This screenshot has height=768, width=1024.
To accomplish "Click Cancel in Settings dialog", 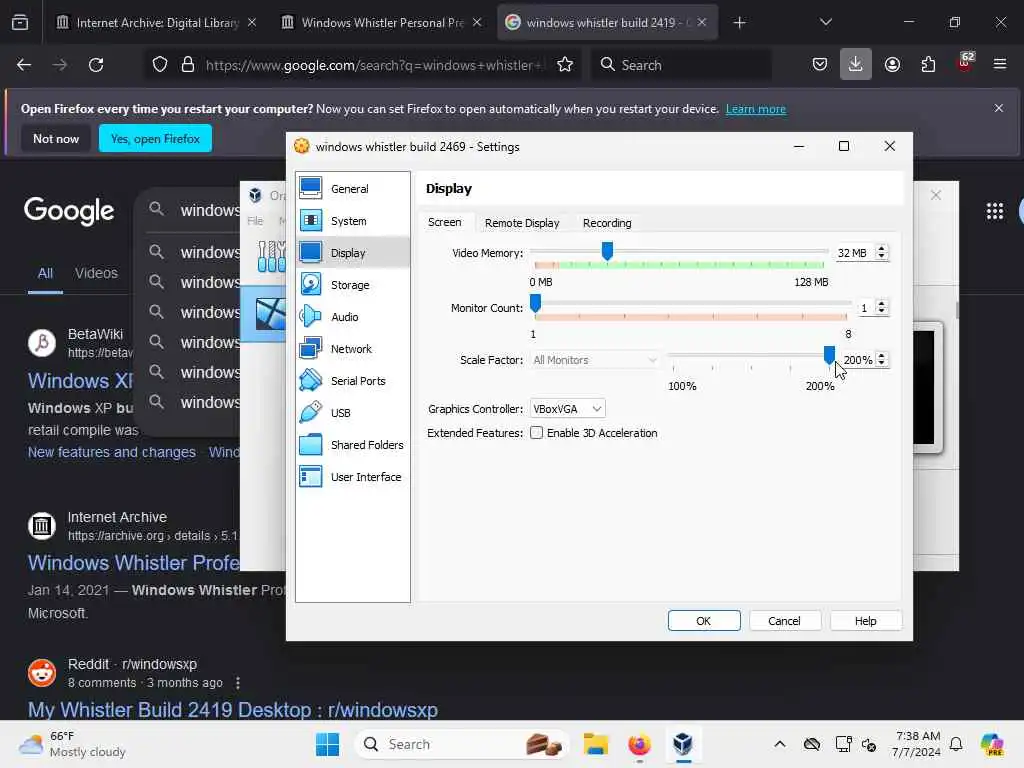I will pos(784,620).
